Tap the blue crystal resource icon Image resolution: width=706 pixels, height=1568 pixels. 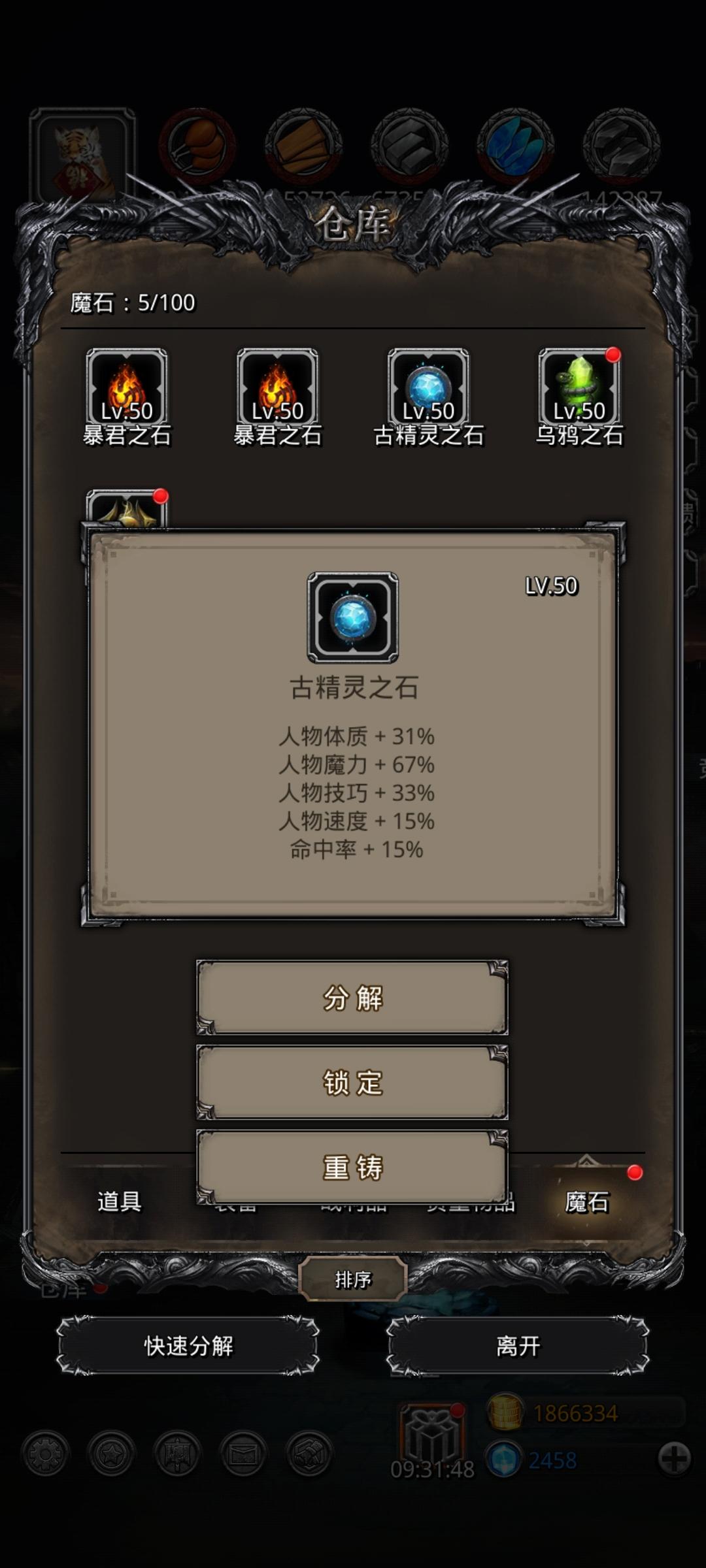(x=515, y=146)
